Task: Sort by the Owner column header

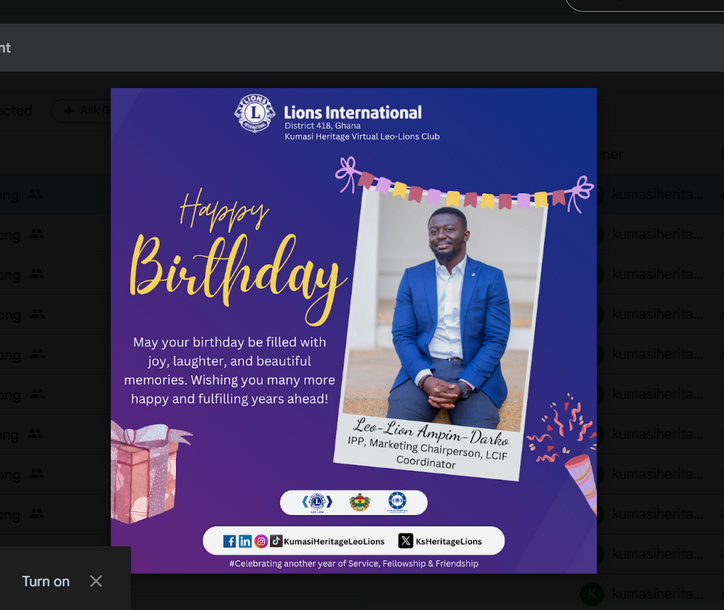Action: (x=610, y=154)
